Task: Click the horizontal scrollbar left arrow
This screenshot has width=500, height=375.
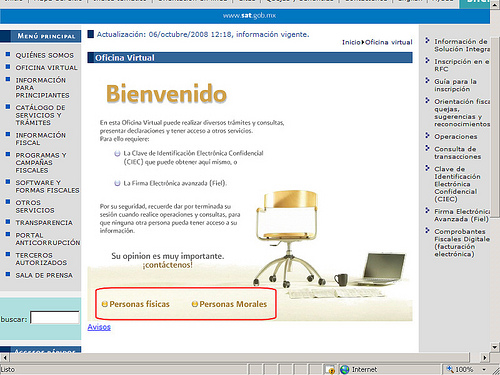Action: pyautogui.click(x=5, y=358)
